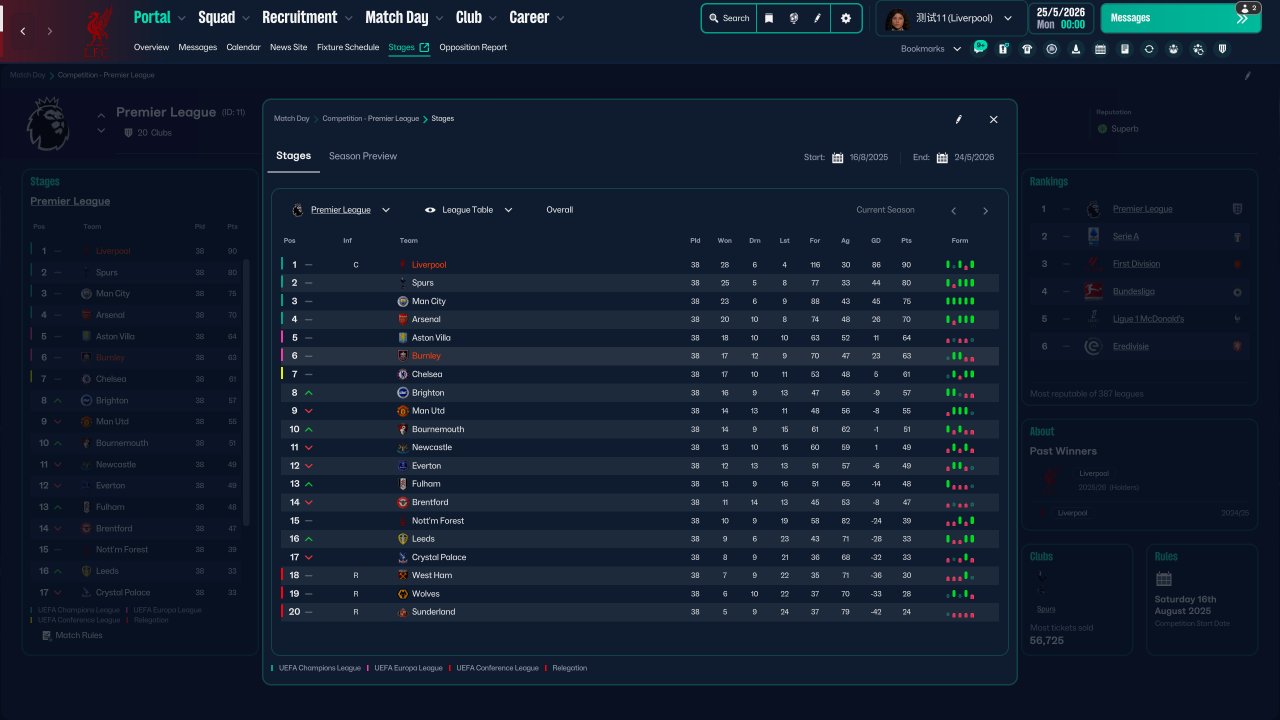Open the Sunderland team row link
The width and height of the screenshot is (1280, 720).
433,612
